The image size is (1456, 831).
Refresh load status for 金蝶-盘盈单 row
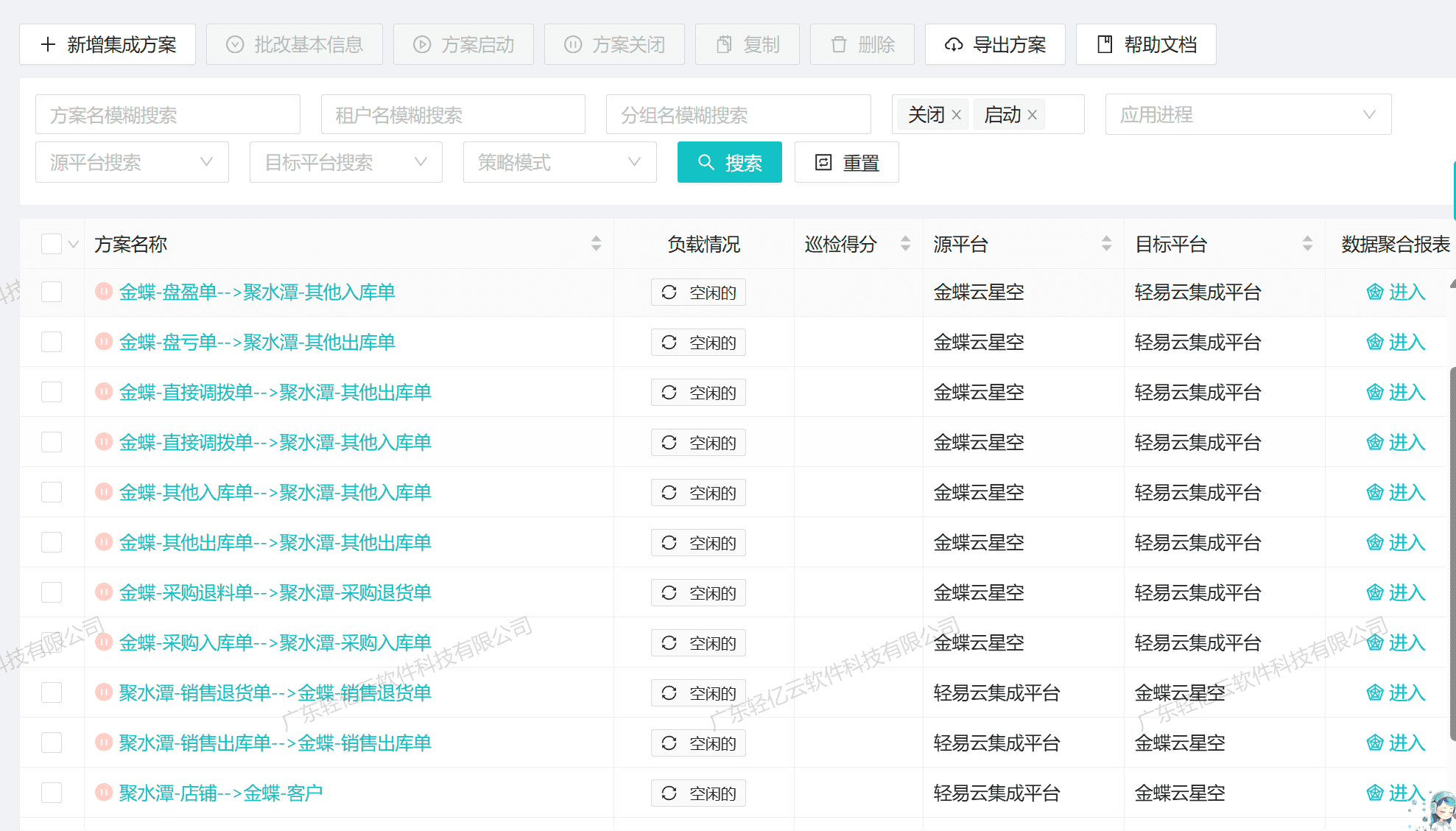coord(698,292)
